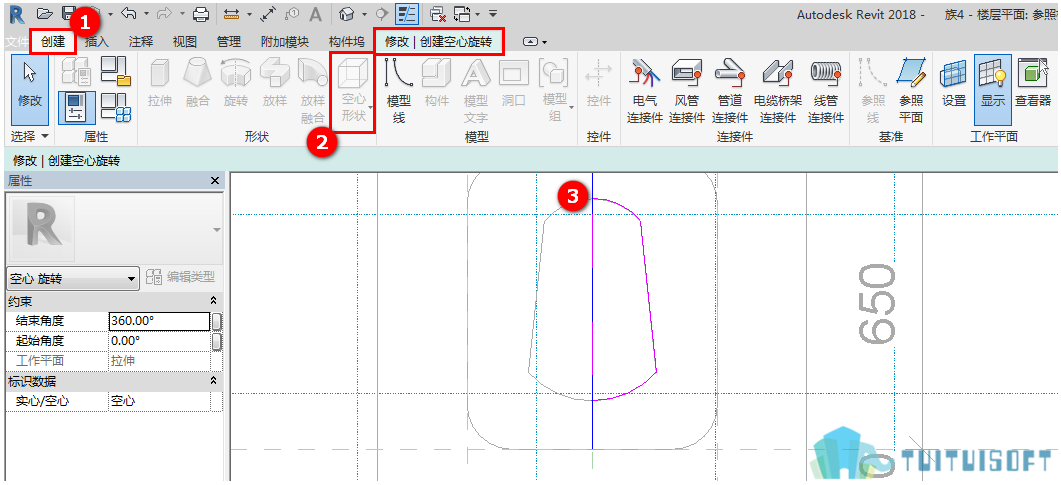Toggle the Properties palette button
1061x485 pixels.
[76, 107]
